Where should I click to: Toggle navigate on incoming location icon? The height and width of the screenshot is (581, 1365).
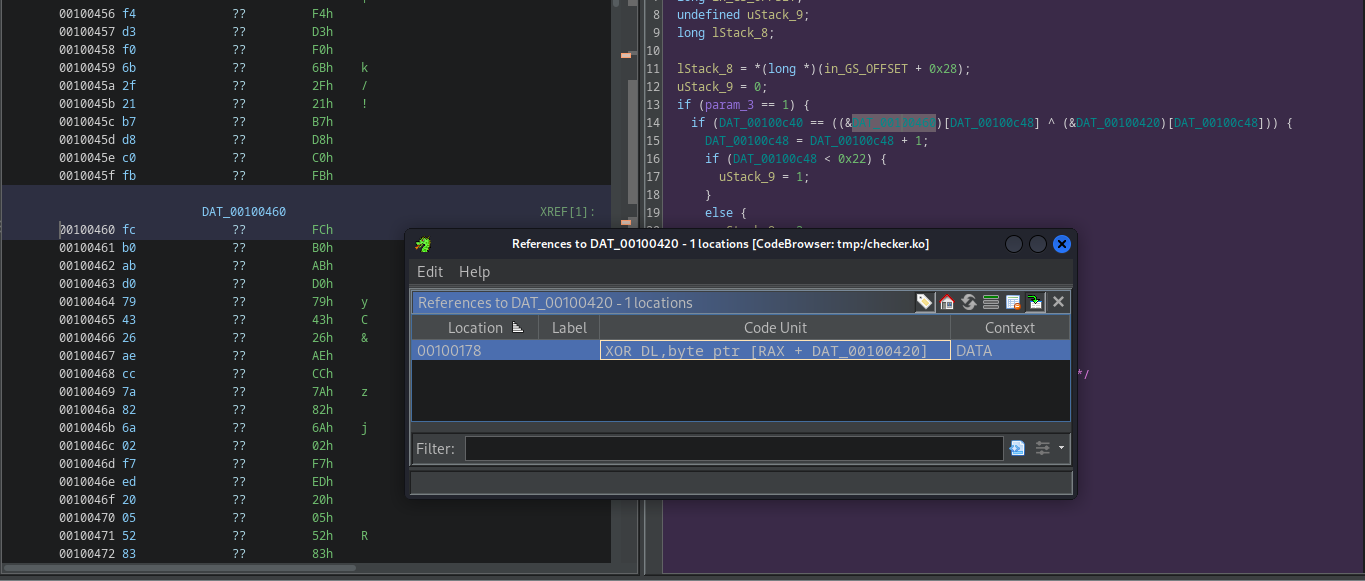click(1035, 302)
